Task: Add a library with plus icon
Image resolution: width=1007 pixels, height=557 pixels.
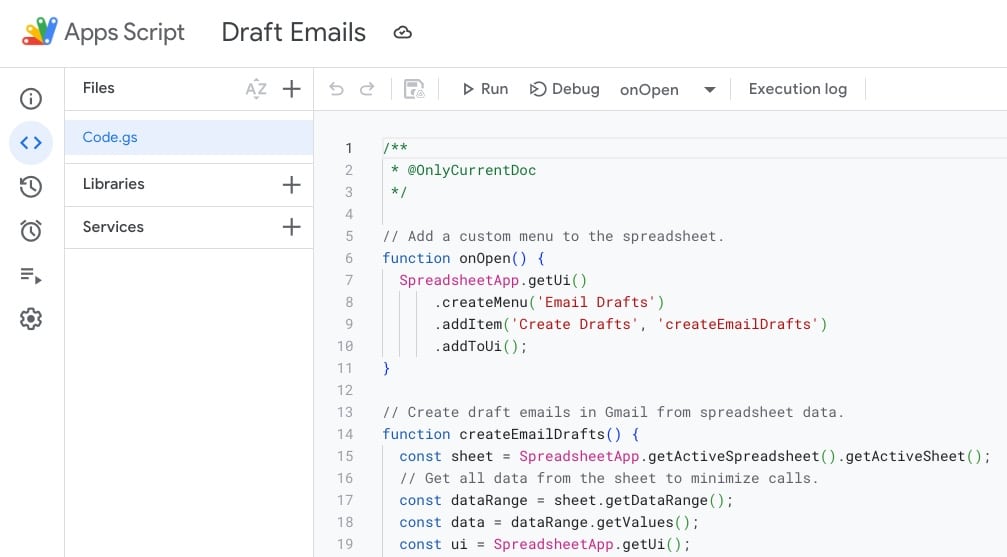Action: click(291, 184)
